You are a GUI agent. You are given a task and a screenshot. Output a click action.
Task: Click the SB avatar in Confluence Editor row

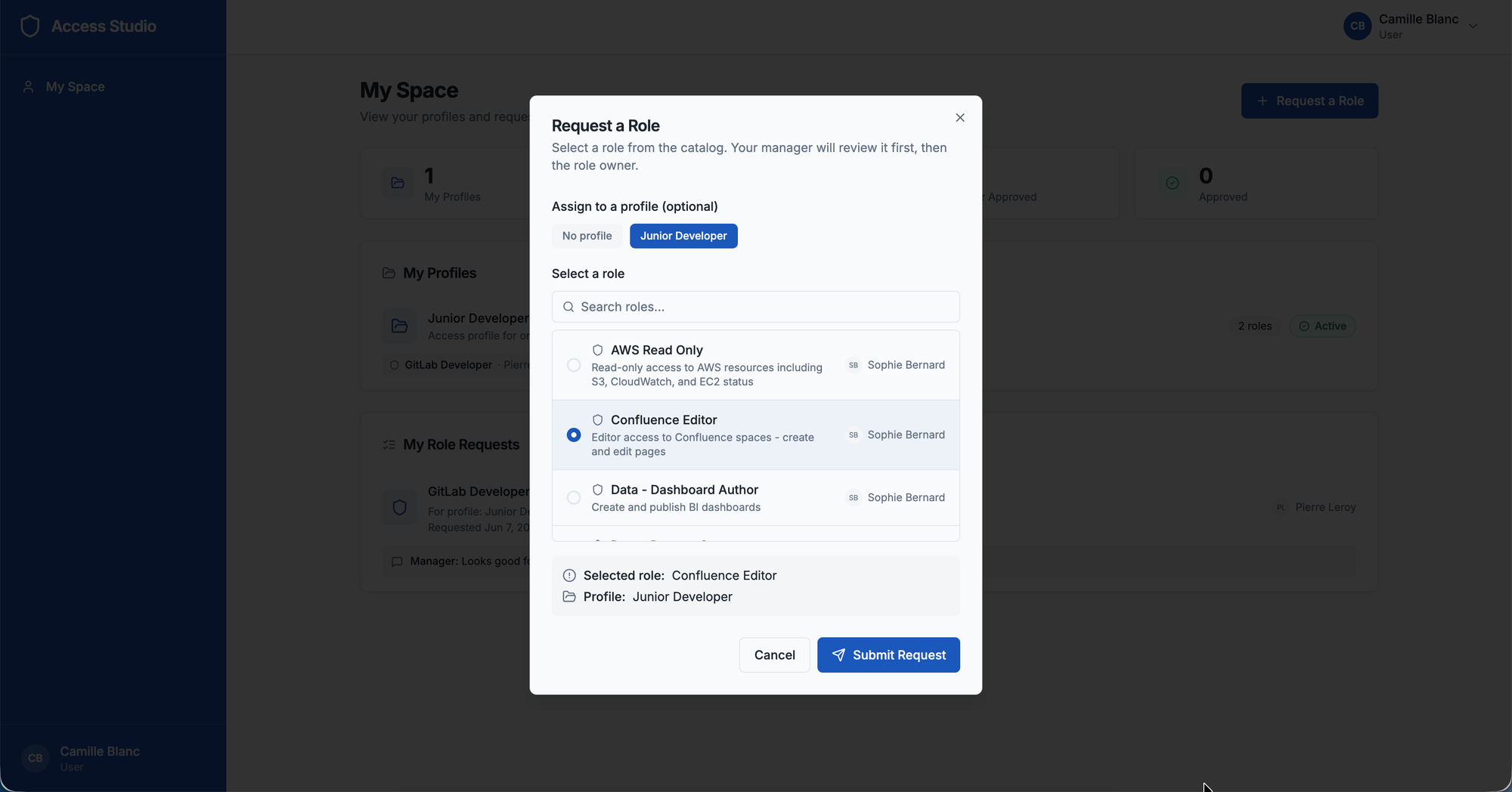[x=854, y=435]
